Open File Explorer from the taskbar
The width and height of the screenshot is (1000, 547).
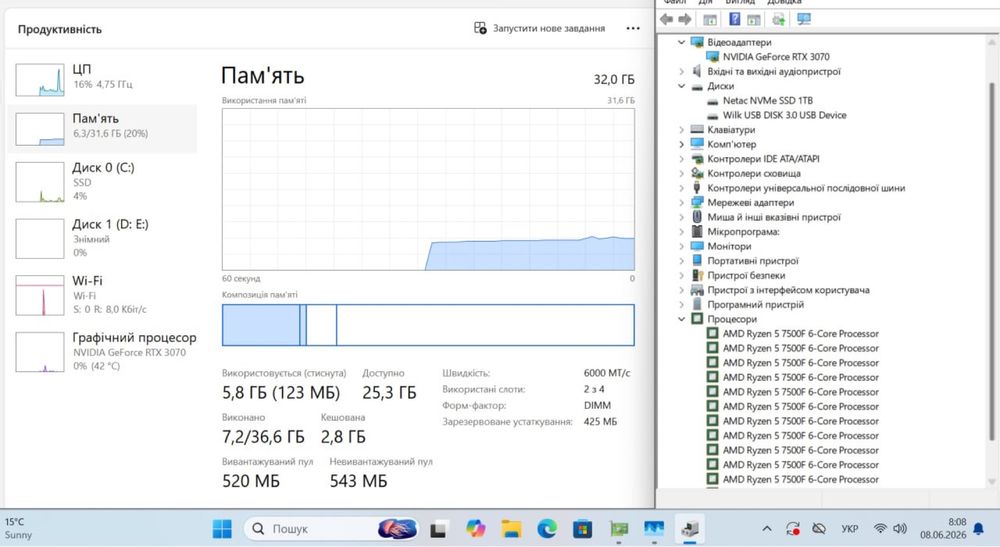(511, 529)
